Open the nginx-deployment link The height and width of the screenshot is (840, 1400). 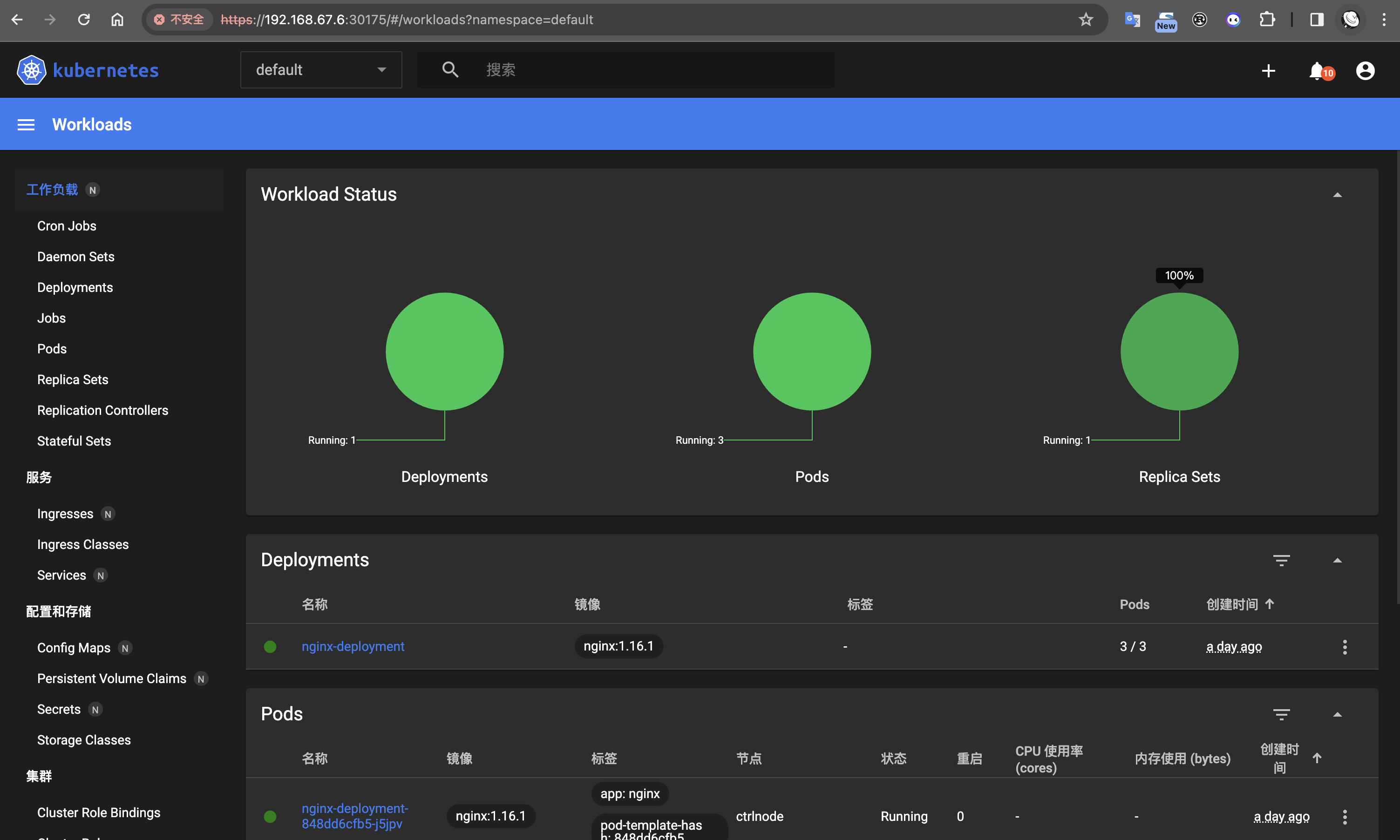[x=353, y=646]
